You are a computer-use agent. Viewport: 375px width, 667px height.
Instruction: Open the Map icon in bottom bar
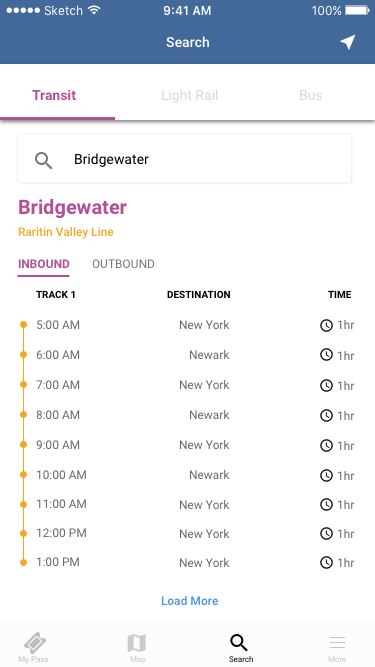point(137,643)
